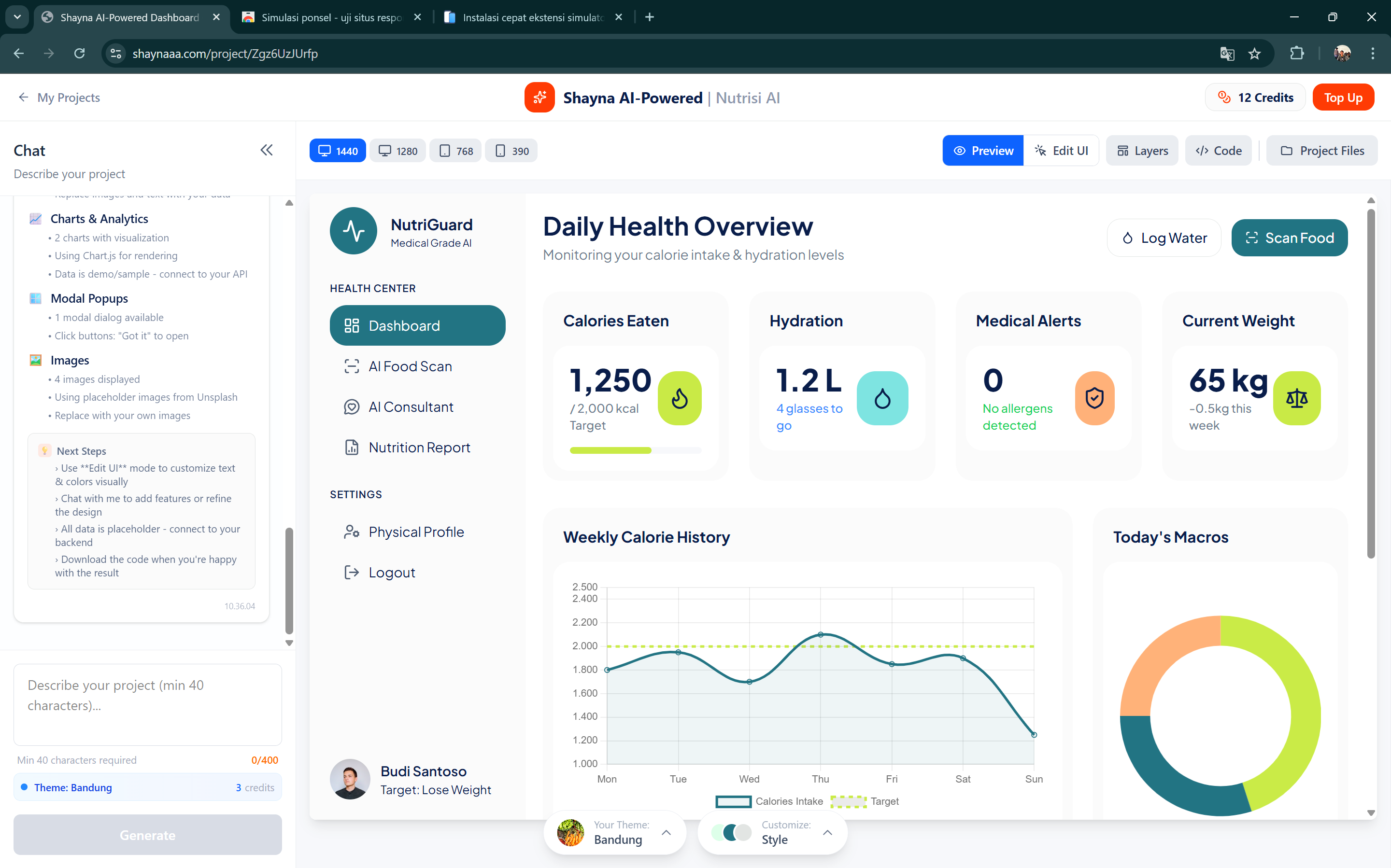Open AI Food Scan from Health Center sidebar
The image size is (1391, 868).
tap(410, 365)
